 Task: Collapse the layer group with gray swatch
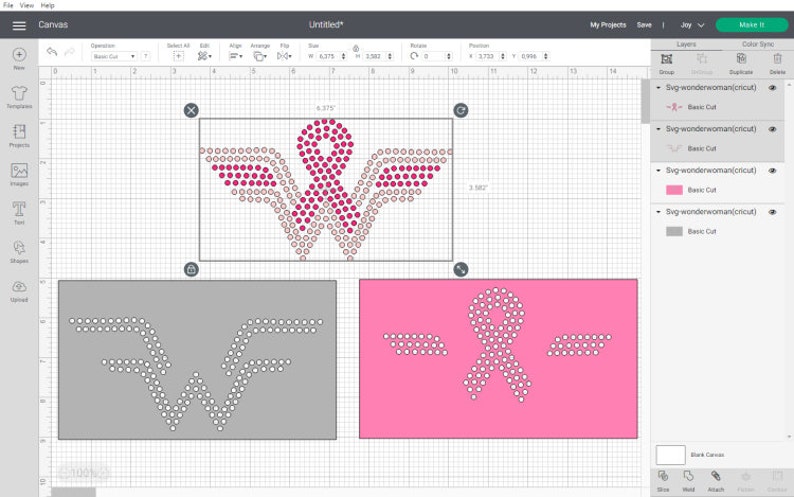coord(658,212)
